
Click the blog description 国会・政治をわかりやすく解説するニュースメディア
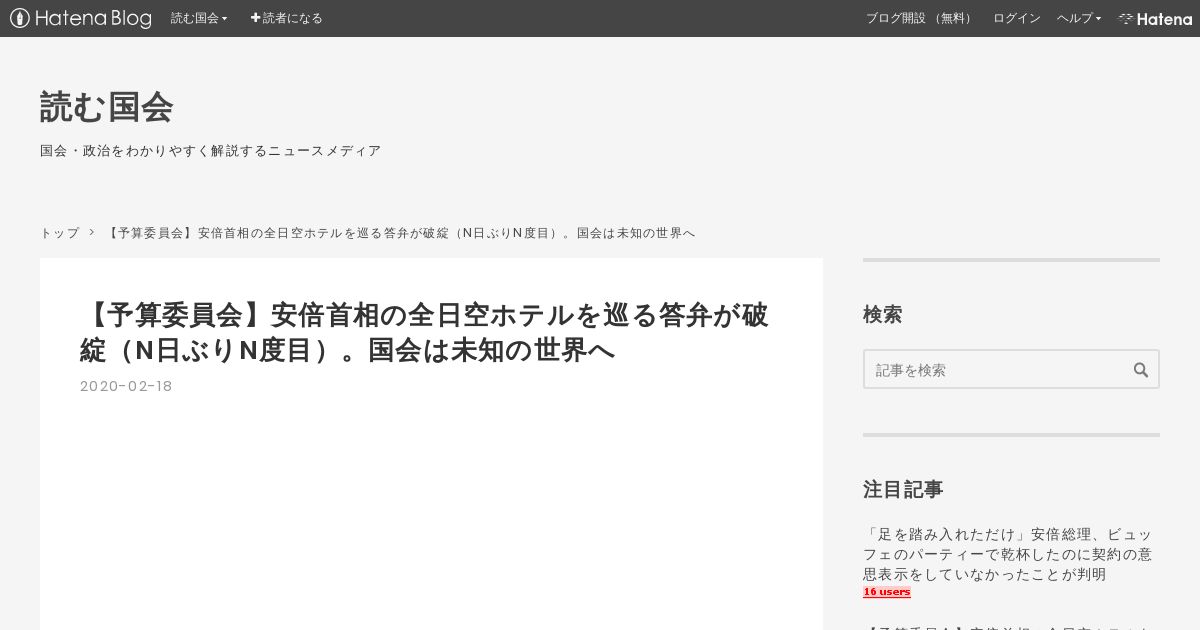[x=211, y=151]
